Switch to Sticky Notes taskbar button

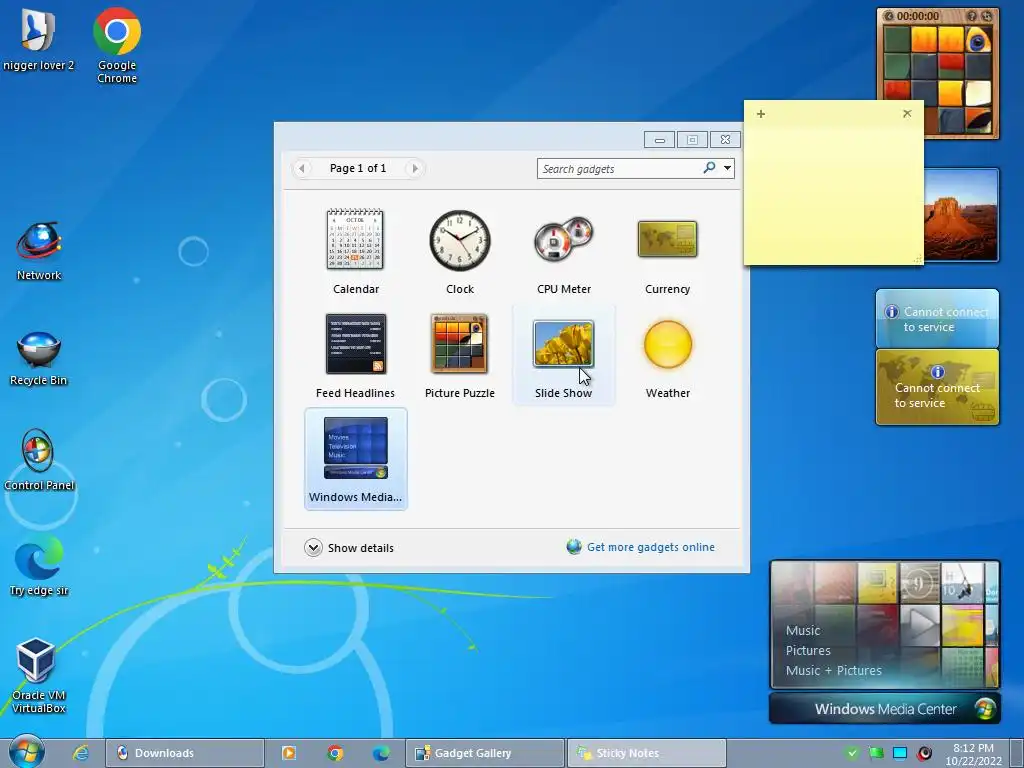[647, 753]
